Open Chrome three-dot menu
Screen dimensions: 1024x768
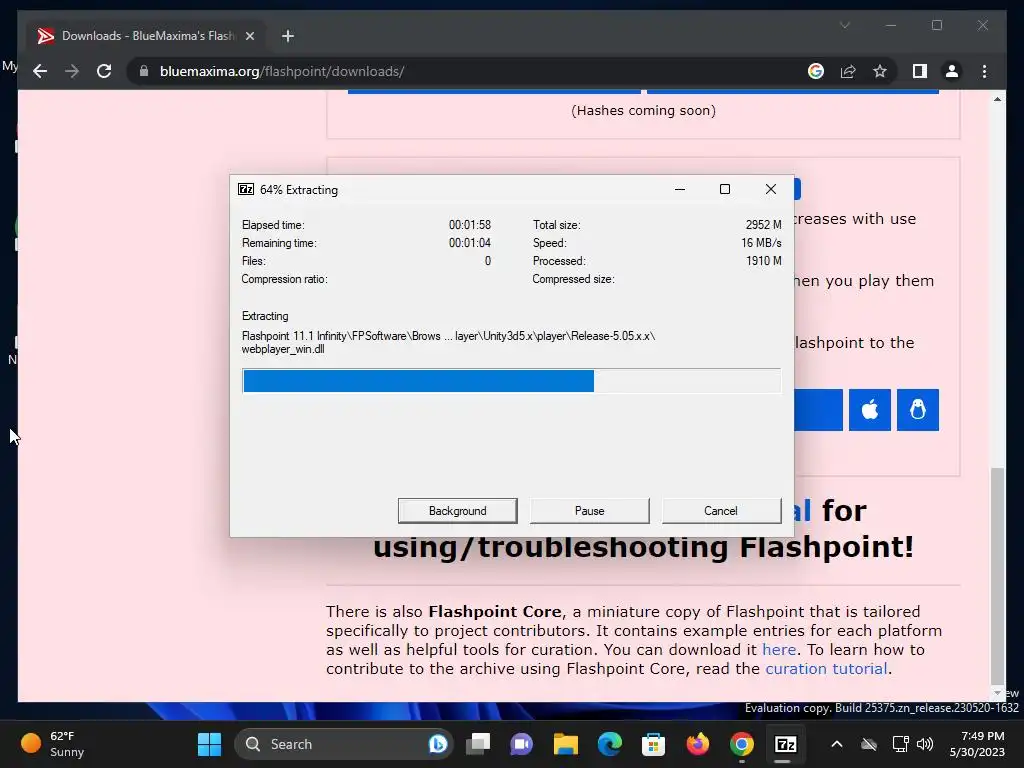(x=984, y=71)
